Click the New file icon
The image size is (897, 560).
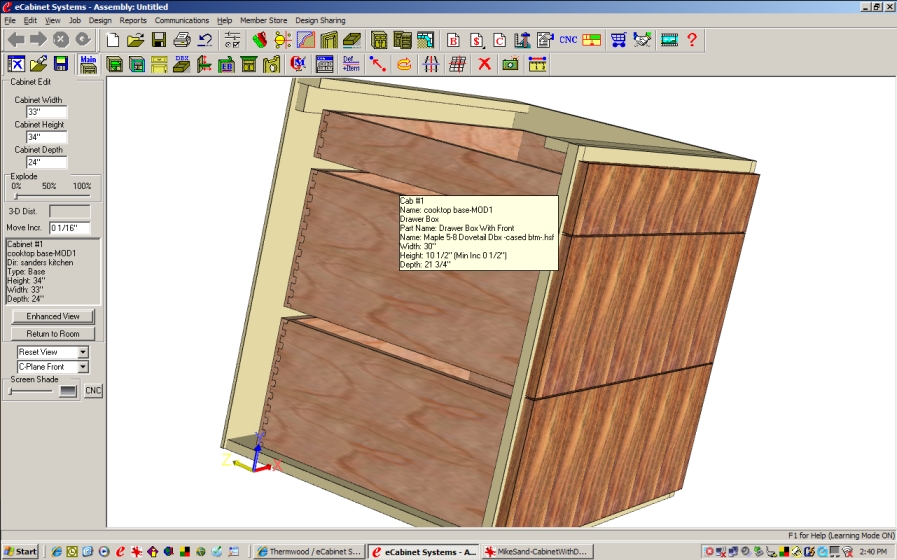(x=113, y=40)
